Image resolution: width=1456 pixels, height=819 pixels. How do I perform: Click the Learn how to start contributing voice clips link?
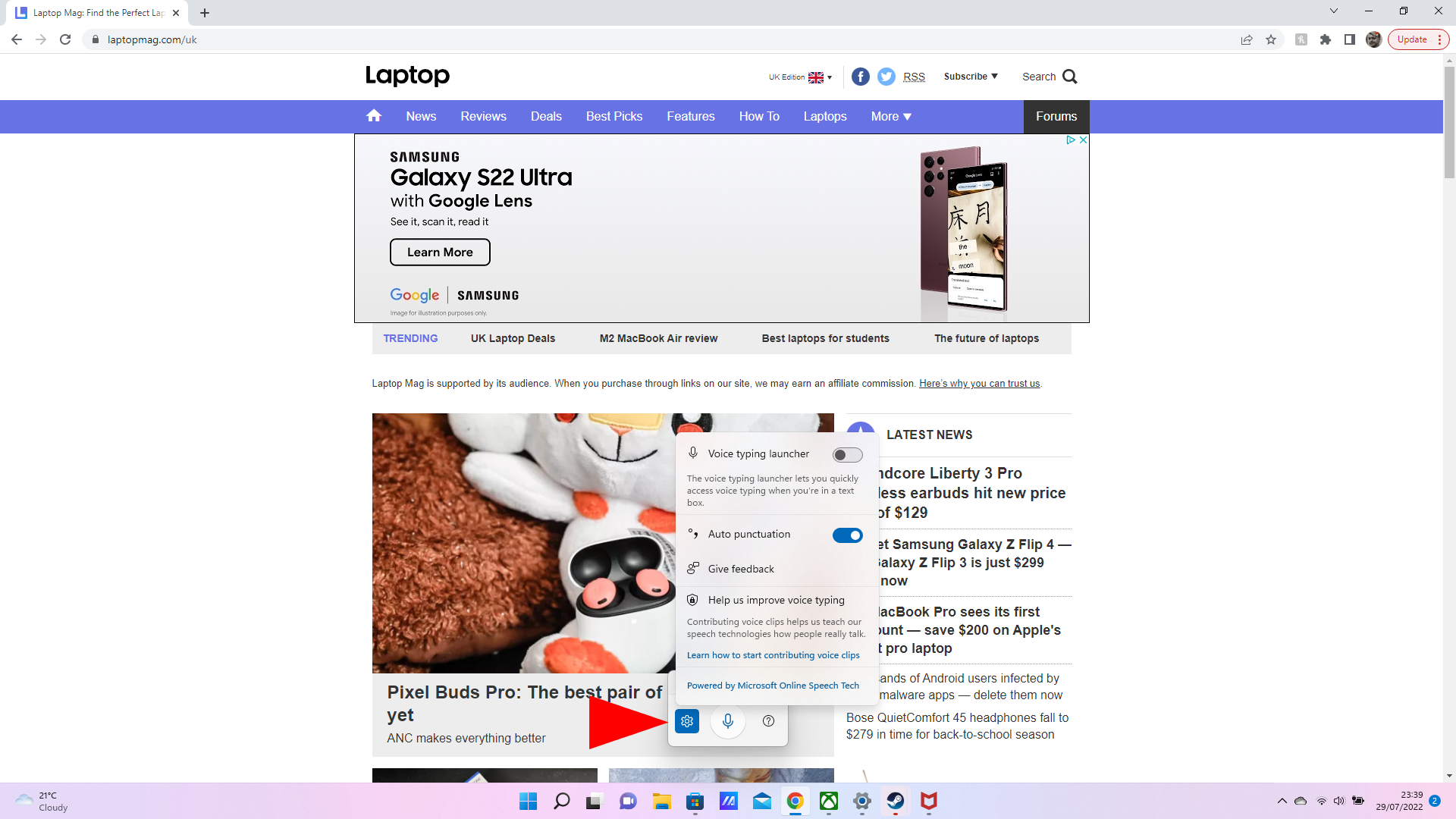[773, 655]
